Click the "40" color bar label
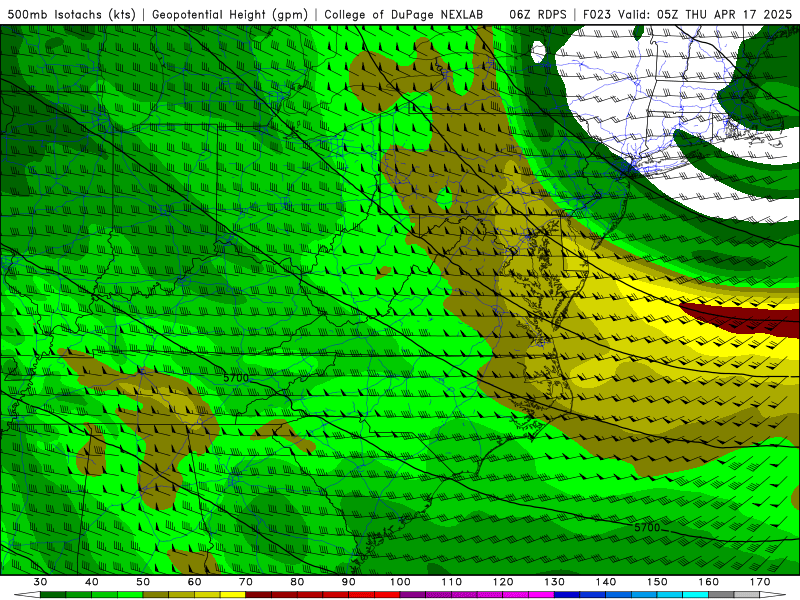The width and height of the screenshot is (800, 600). click(x=92, y=582)
